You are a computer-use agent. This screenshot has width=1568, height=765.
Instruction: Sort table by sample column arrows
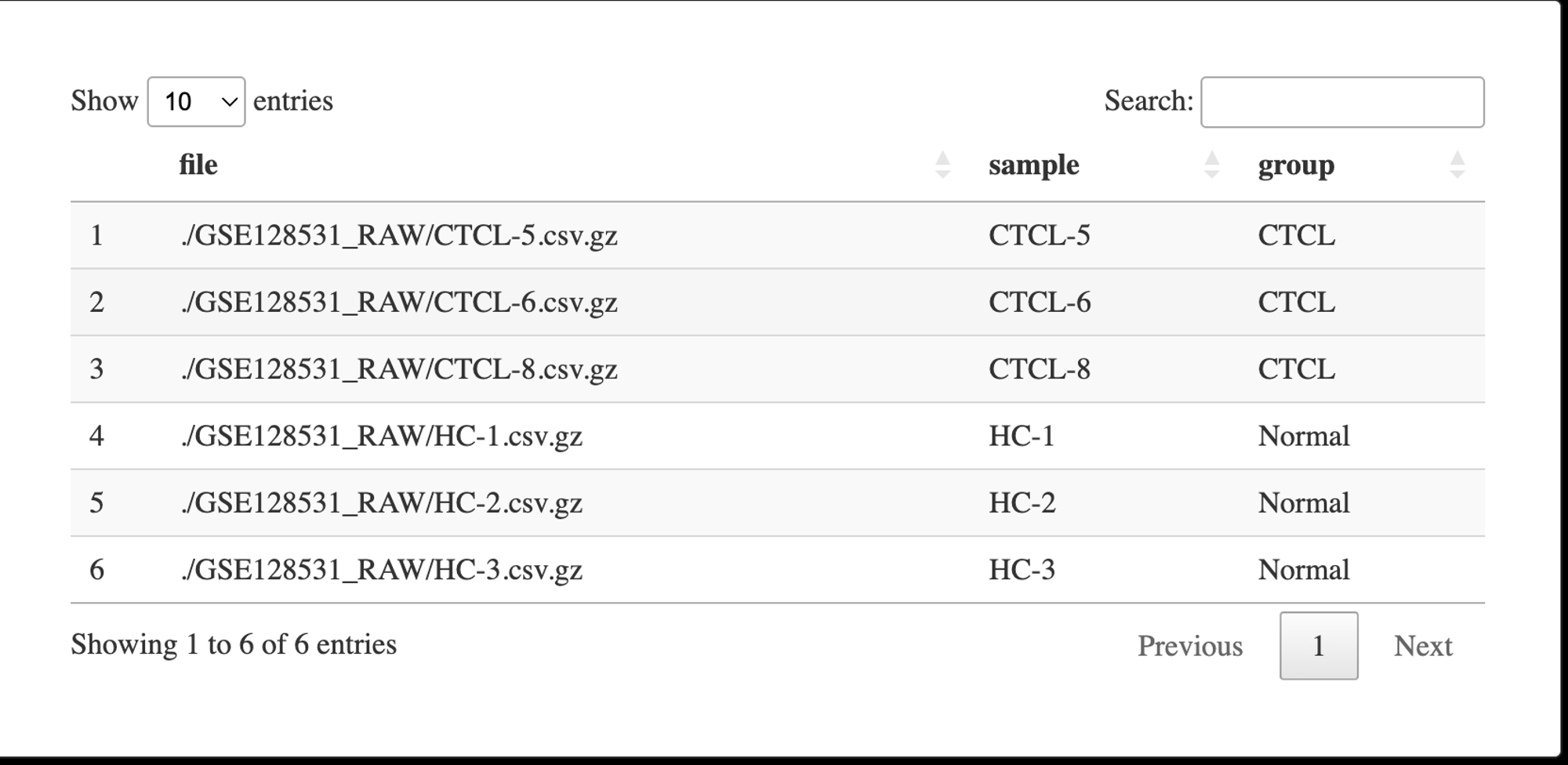(1211, 165)
